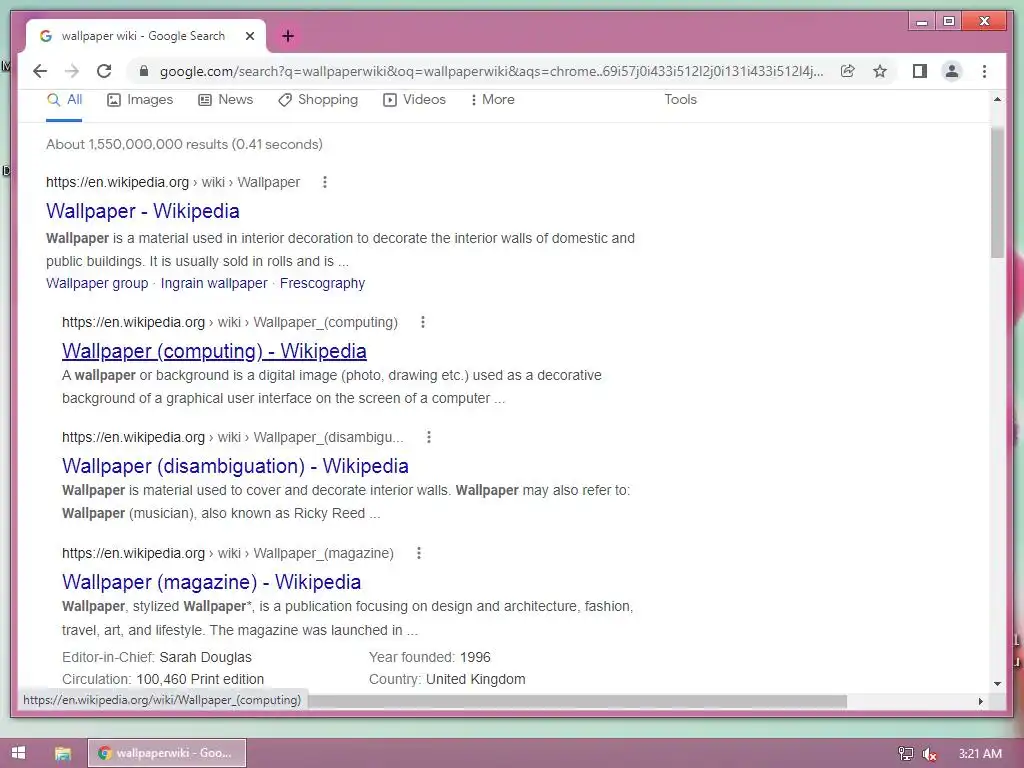Click the Editor-in-Chief Sarah Douglas text
The width and height of the screenshot is (1024, 768).
(157, 657)
